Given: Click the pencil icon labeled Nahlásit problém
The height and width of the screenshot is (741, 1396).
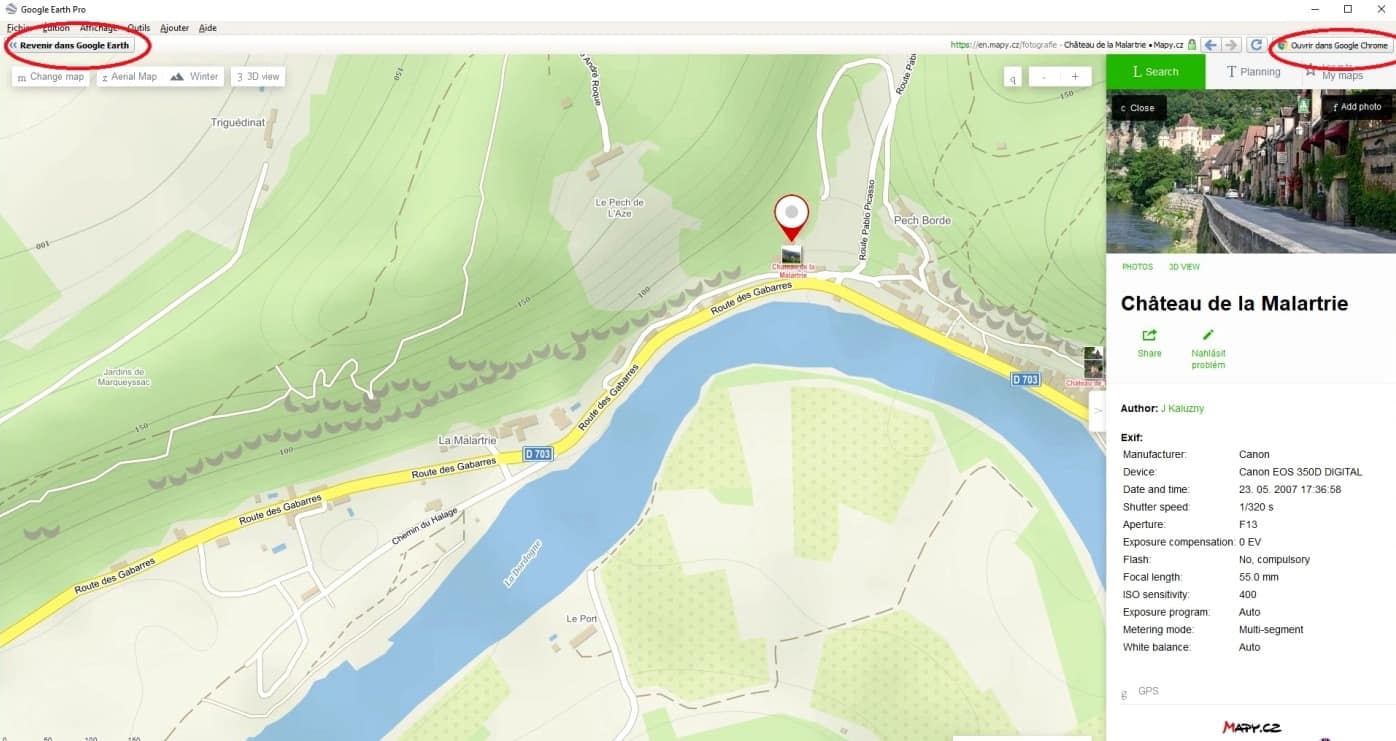Looking at the screenshot, I should tap(1208, 336).
